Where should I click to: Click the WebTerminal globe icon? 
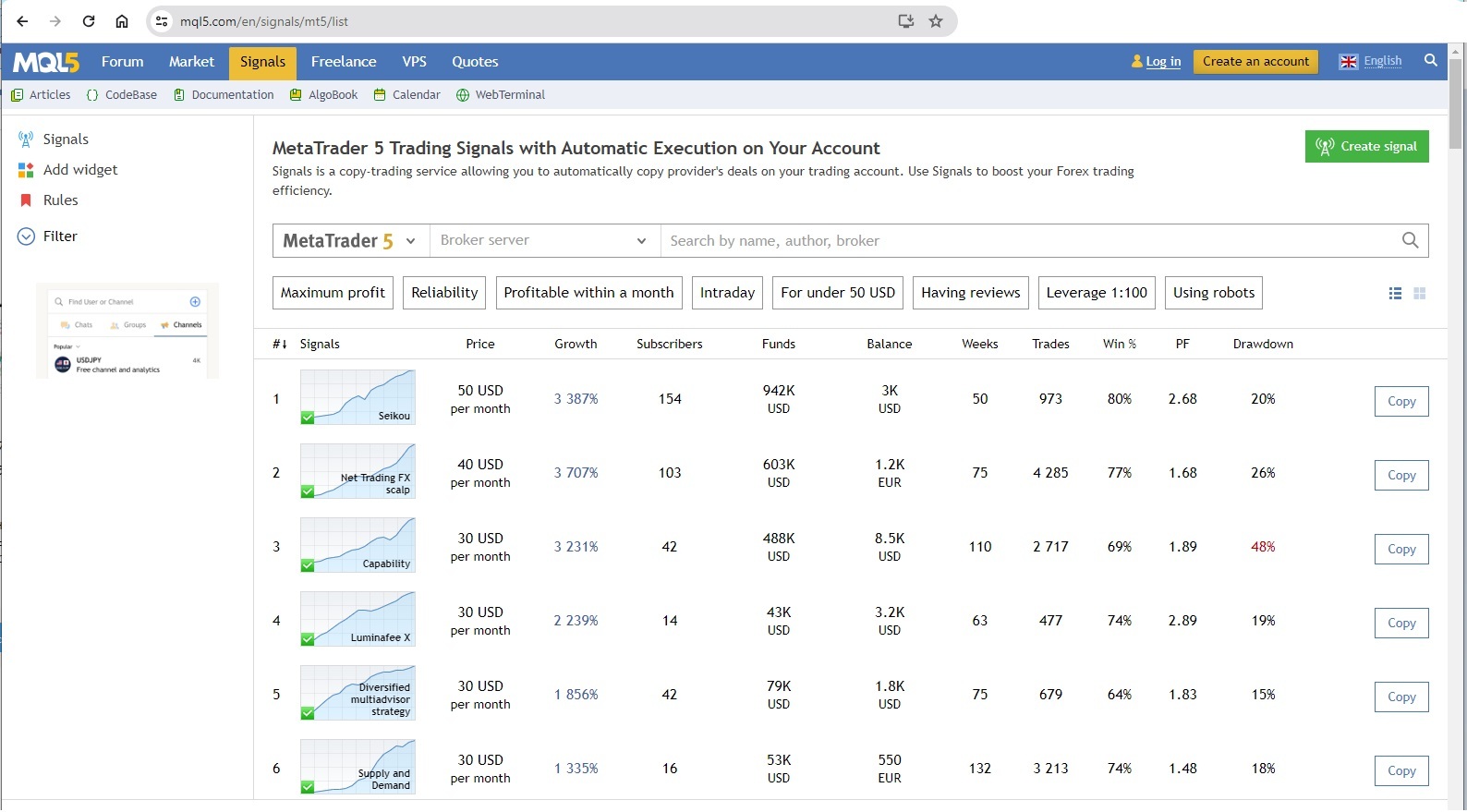click(463, 95)
